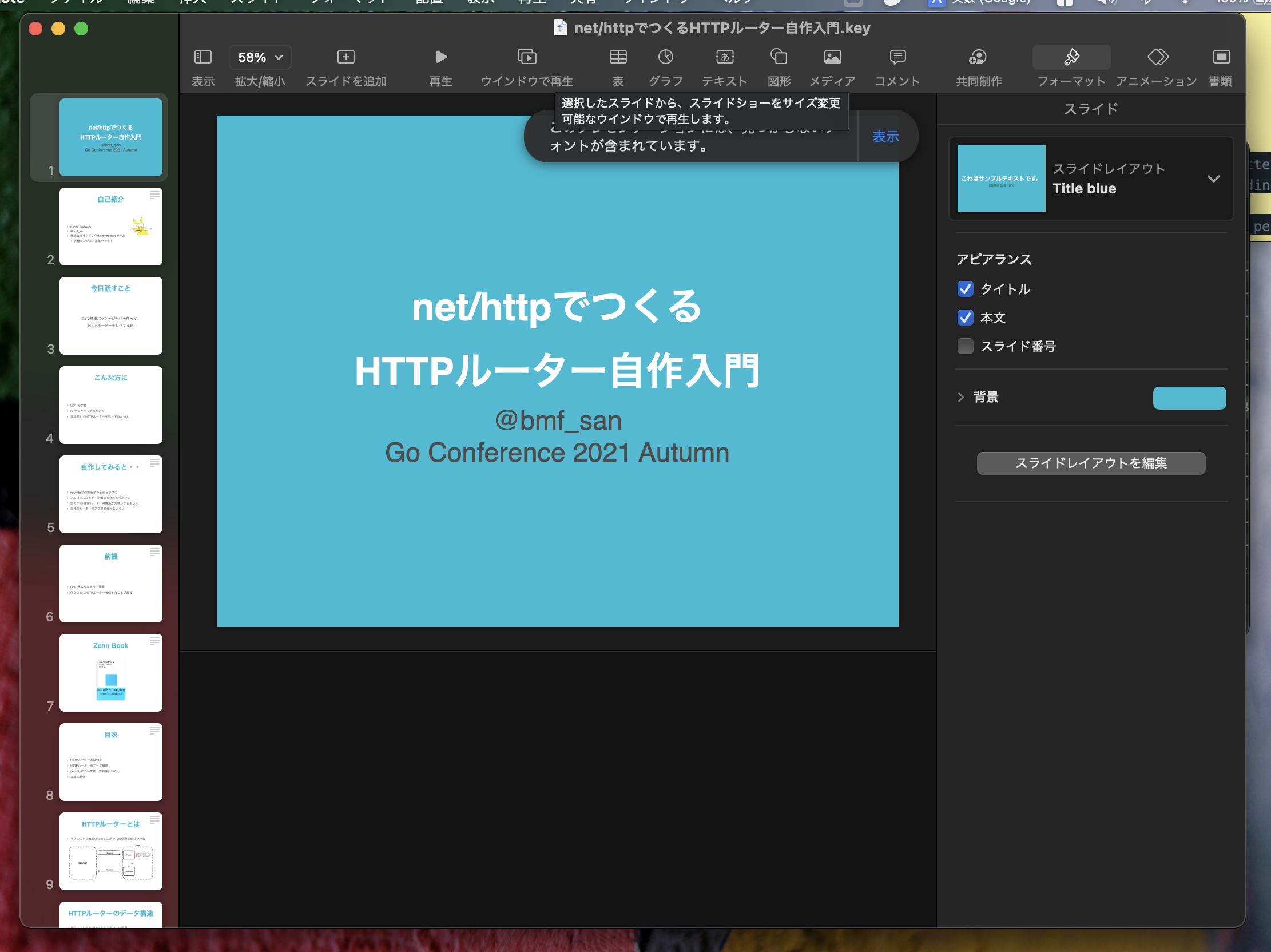Image resolution: width=1271 pixels, height=952 pixels.
Task: Uncheck the タイトル checkbox
Action: point(966,289)
